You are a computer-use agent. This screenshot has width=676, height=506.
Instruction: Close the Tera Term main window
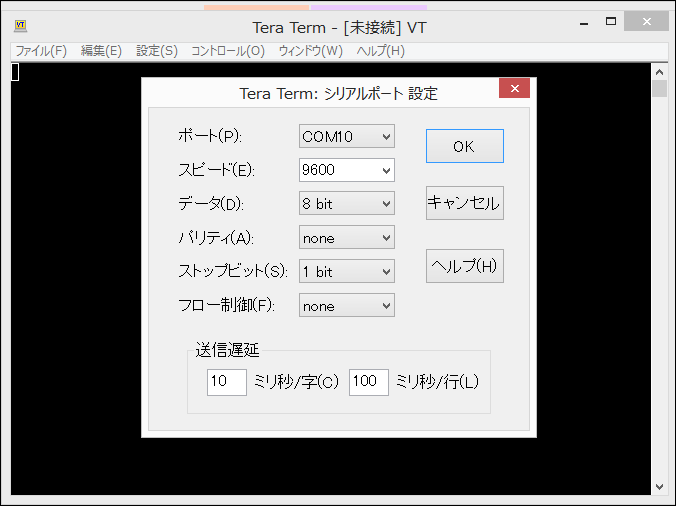coord(646,22)
